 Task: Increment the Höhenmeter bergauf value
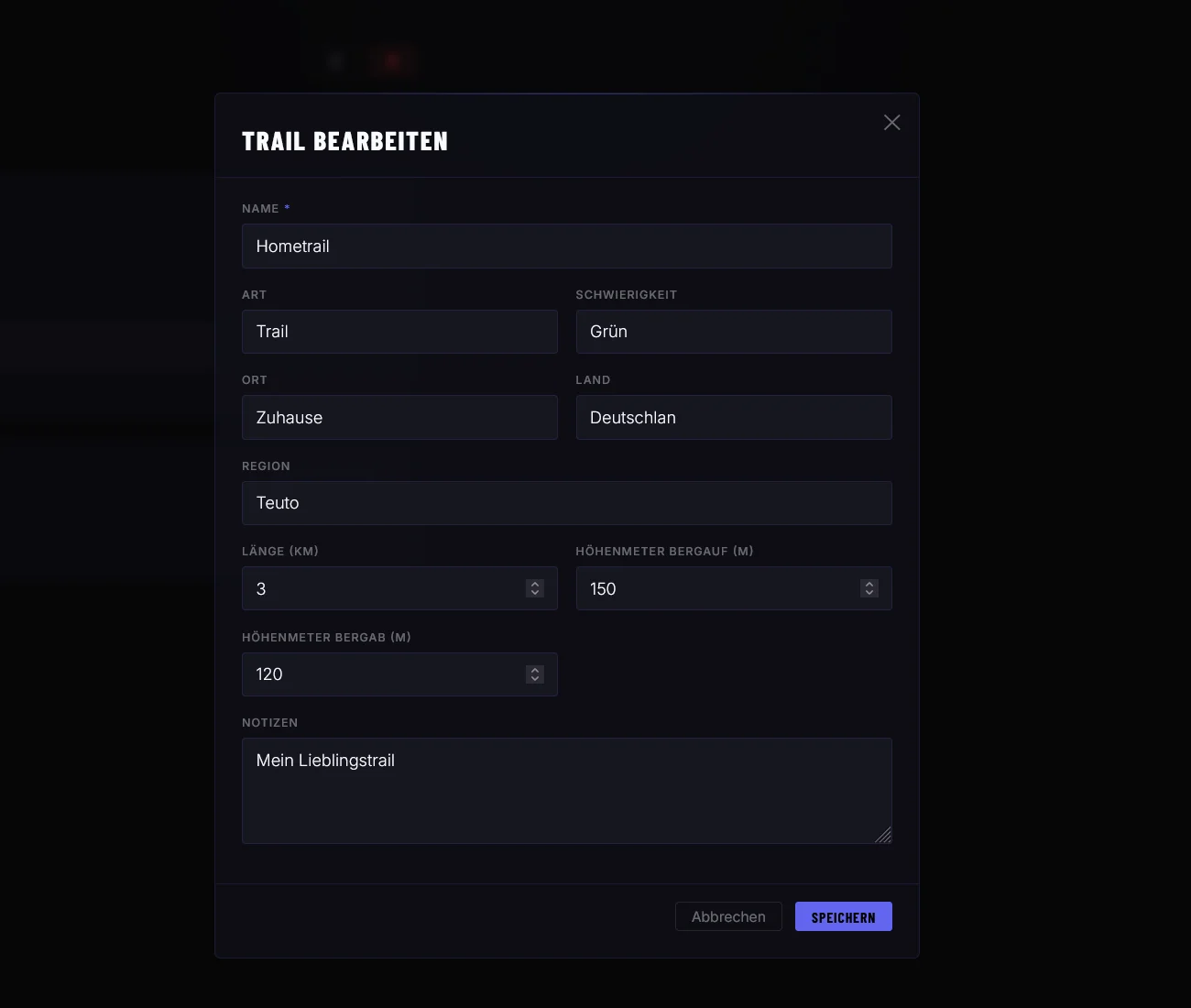point(869,584)
